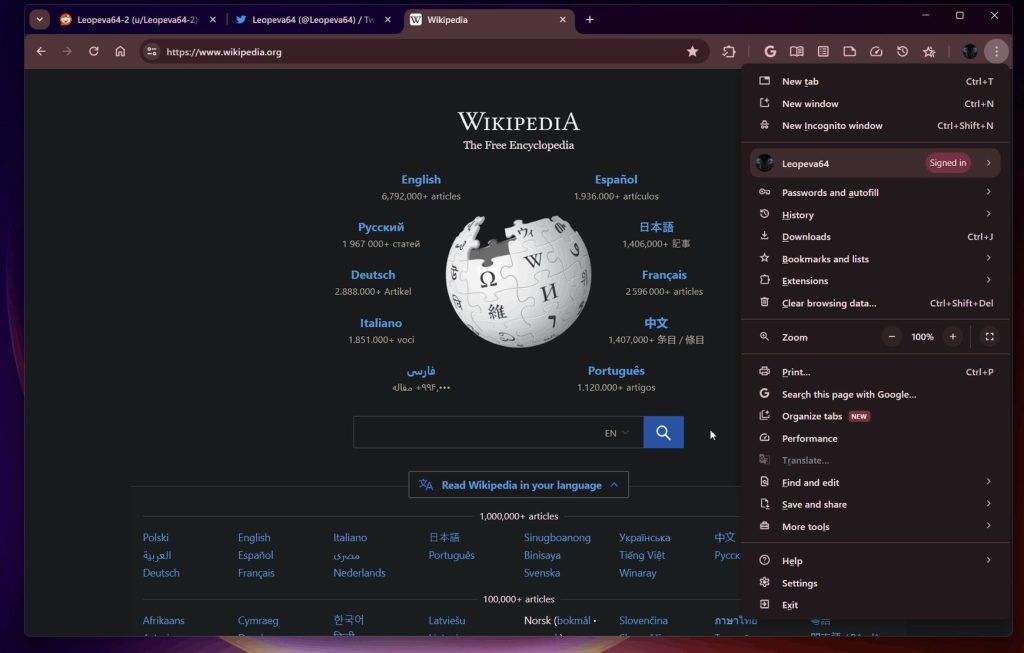Select Organize tabs menu item

[875, 417]
